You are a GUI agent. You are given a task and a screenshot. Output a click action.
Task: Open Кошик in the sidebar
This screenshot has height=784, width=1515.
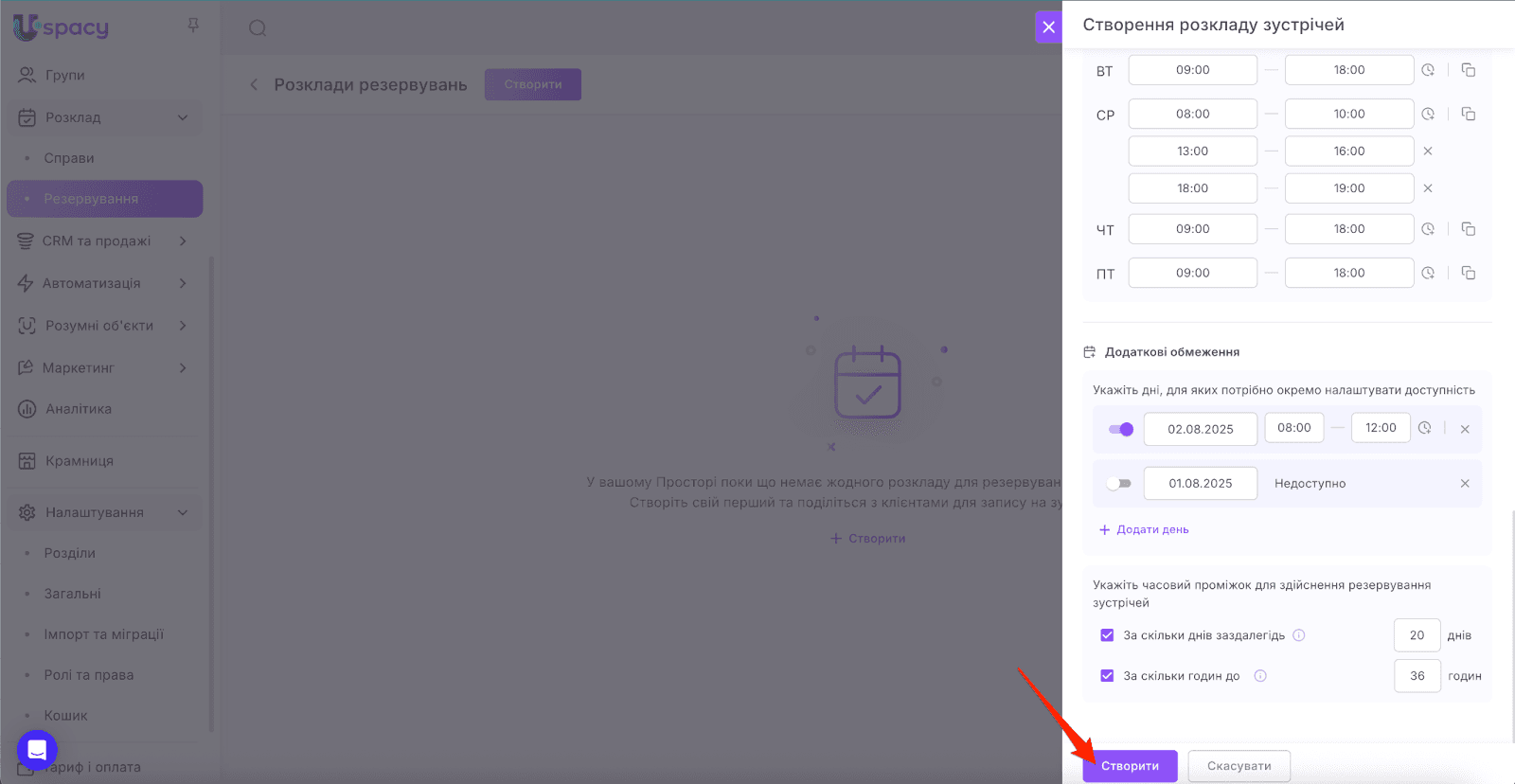coord(65,716)
